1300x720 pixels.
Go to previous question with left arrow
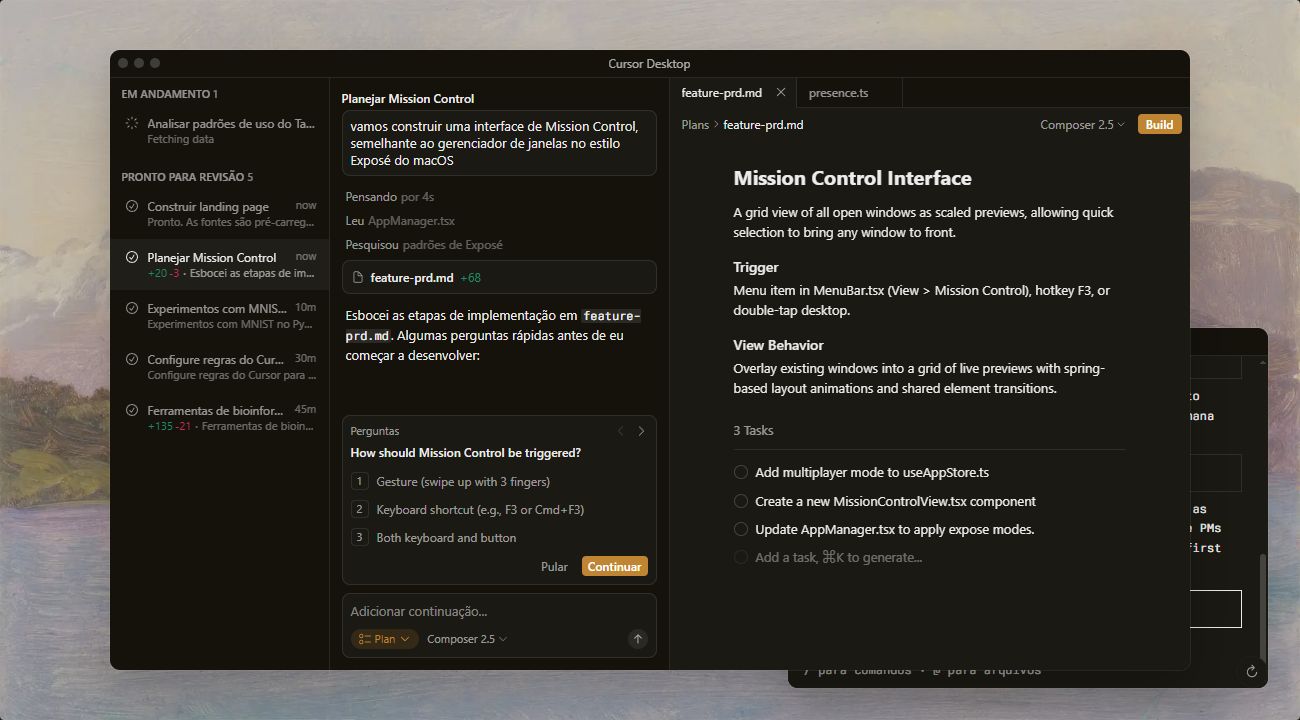[x=621, y=431]
